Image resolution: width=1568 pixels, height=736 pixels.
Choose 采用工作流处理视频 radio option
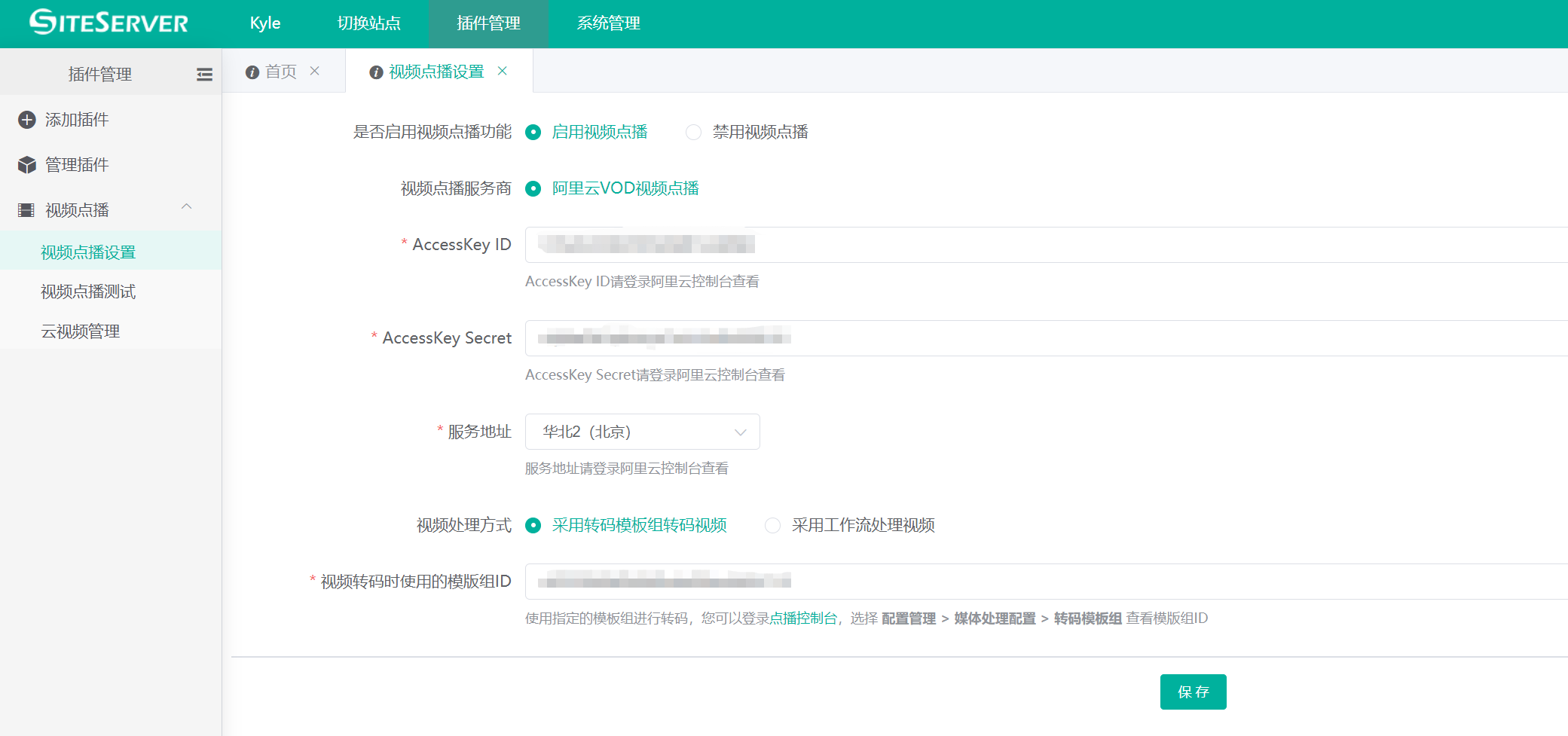[x=772, y=526]
